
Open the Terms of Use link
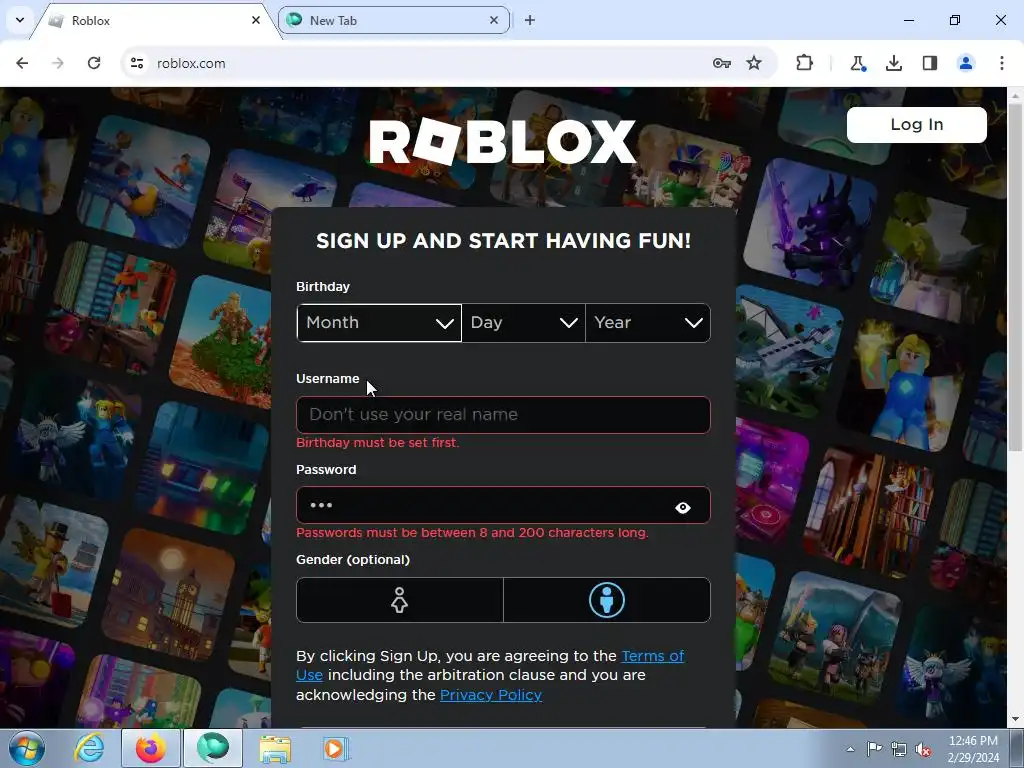pos(490,665)
